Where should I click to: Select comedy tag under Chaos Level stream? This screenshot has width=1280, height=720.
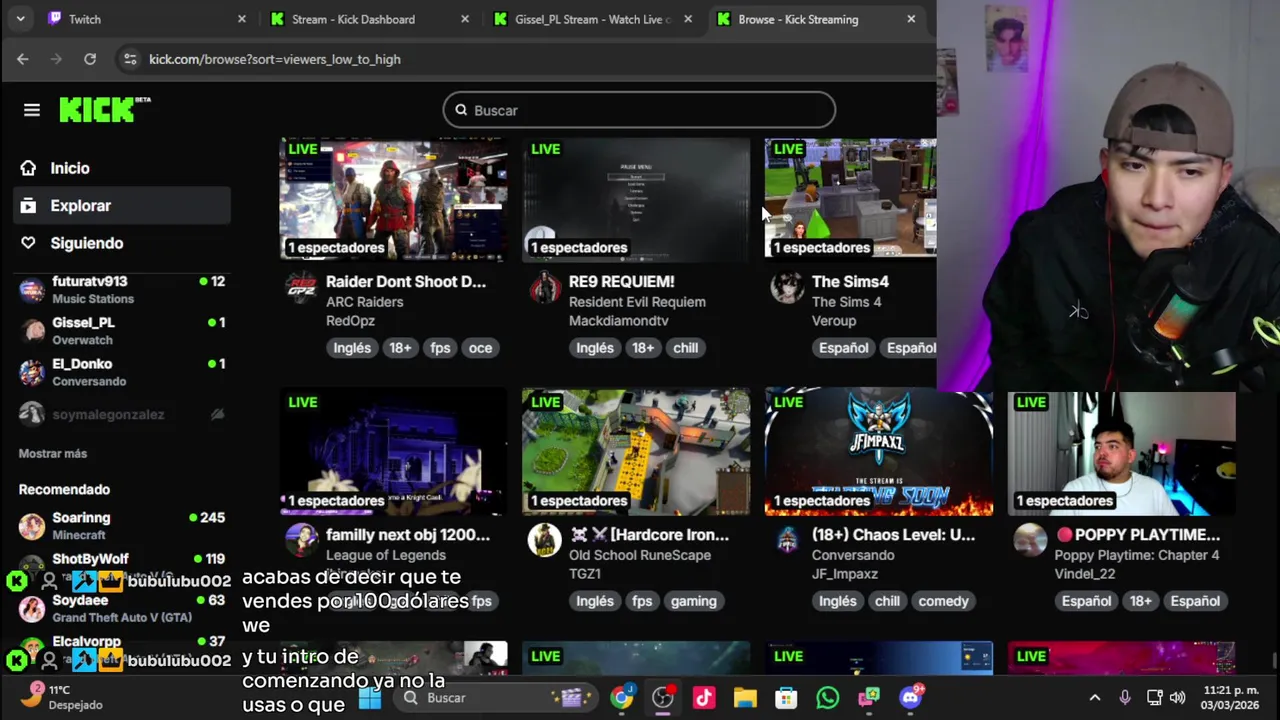tap(943, 601)
